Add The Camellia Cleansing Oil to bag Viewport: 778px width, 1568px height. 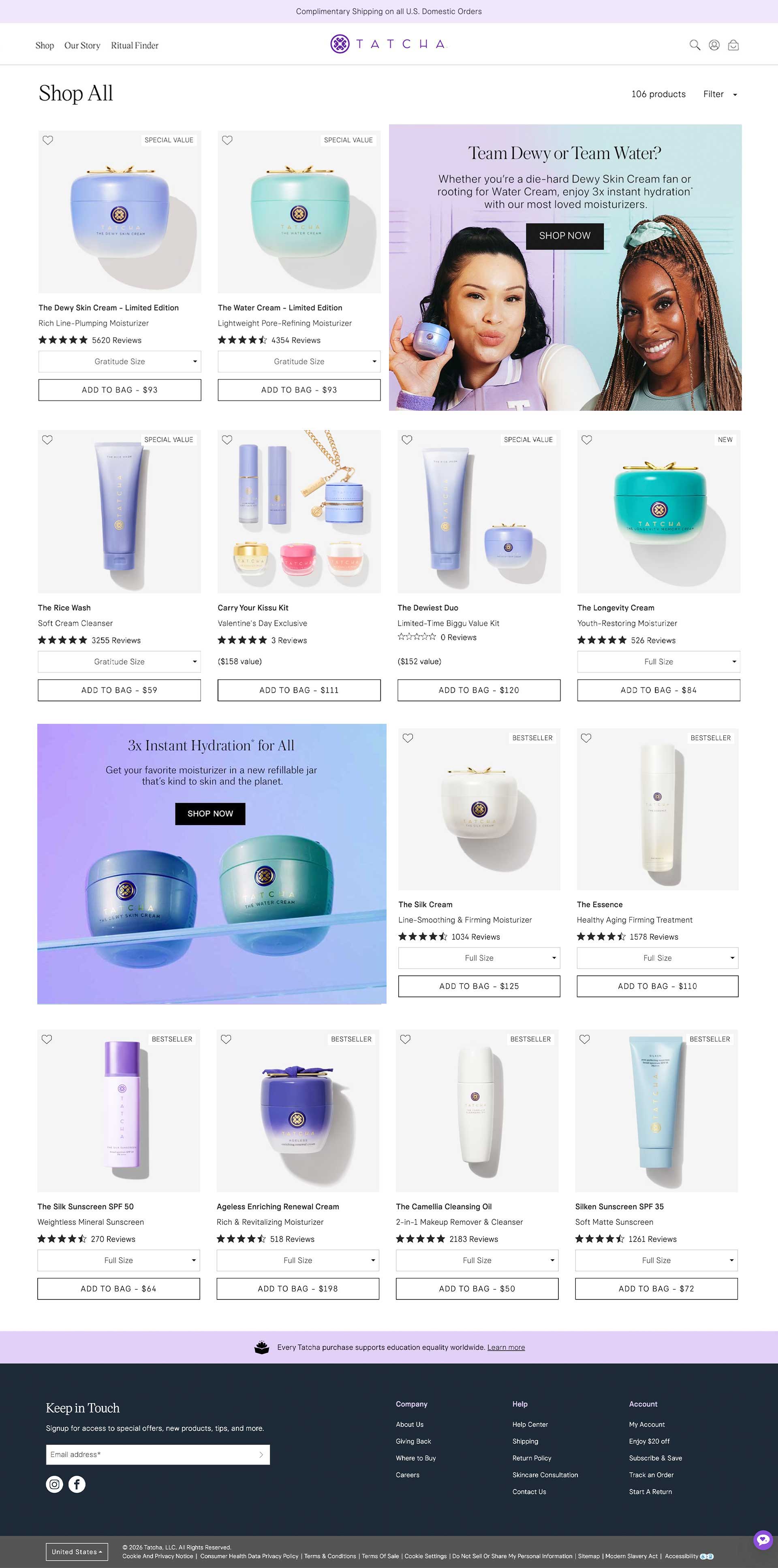tap(477, 1289)
